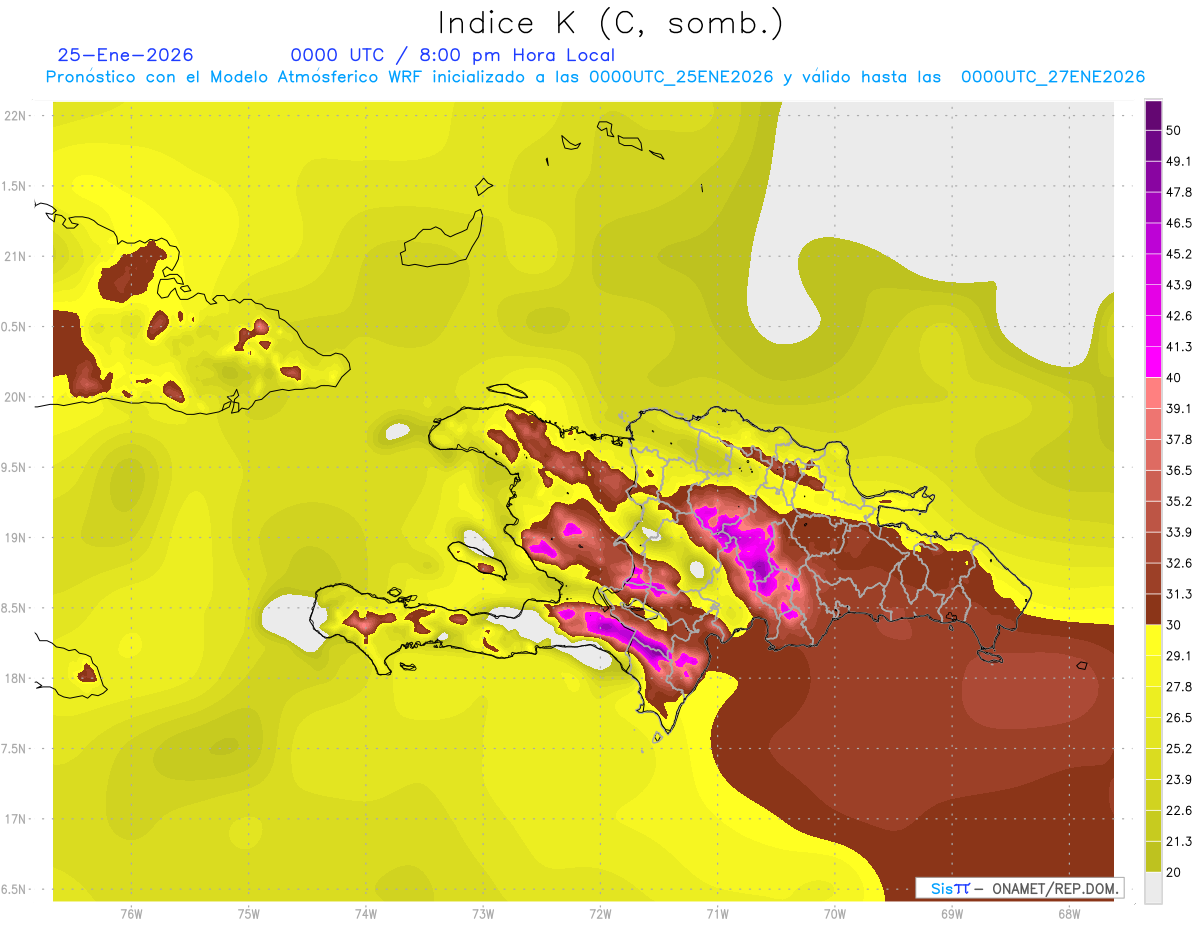Click the latitude label "21N"
The height and width of the screenshot is (927, 1200).
tap(15, 257)
